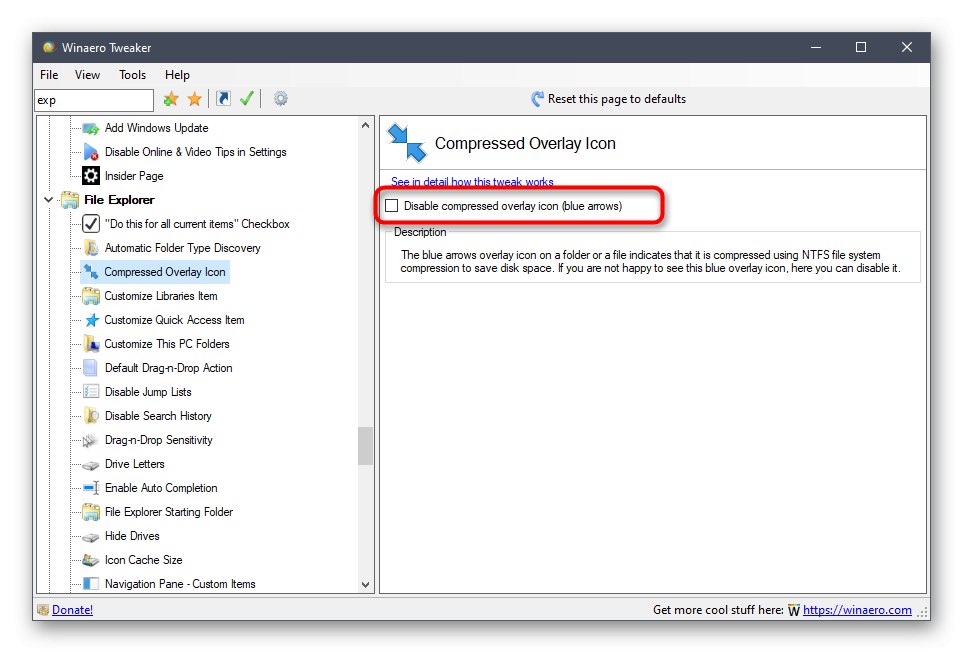Click the Customize Libraries Item icon
The height and width of the screenshot is (653, 963).
coord(91,296)
